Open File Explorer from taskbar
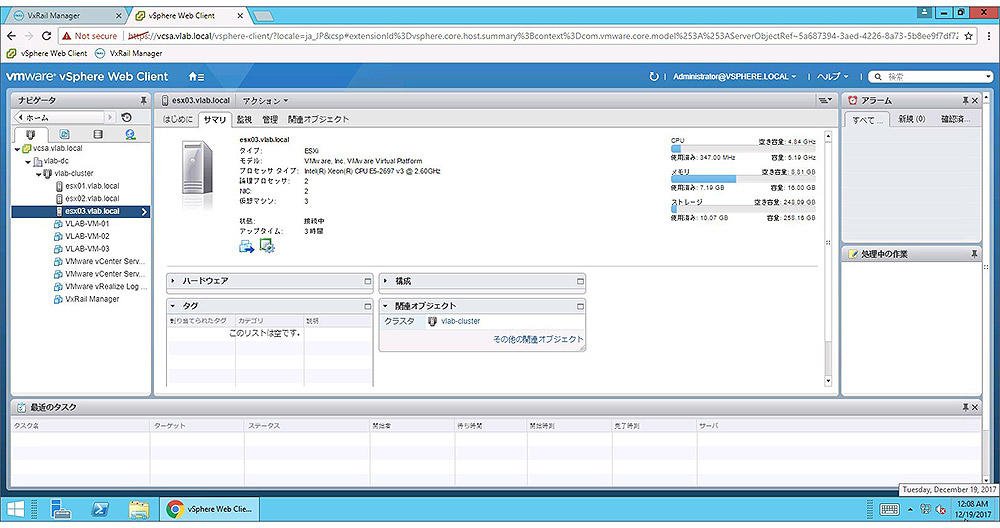 pyautogui.click(x=138, y=509)
